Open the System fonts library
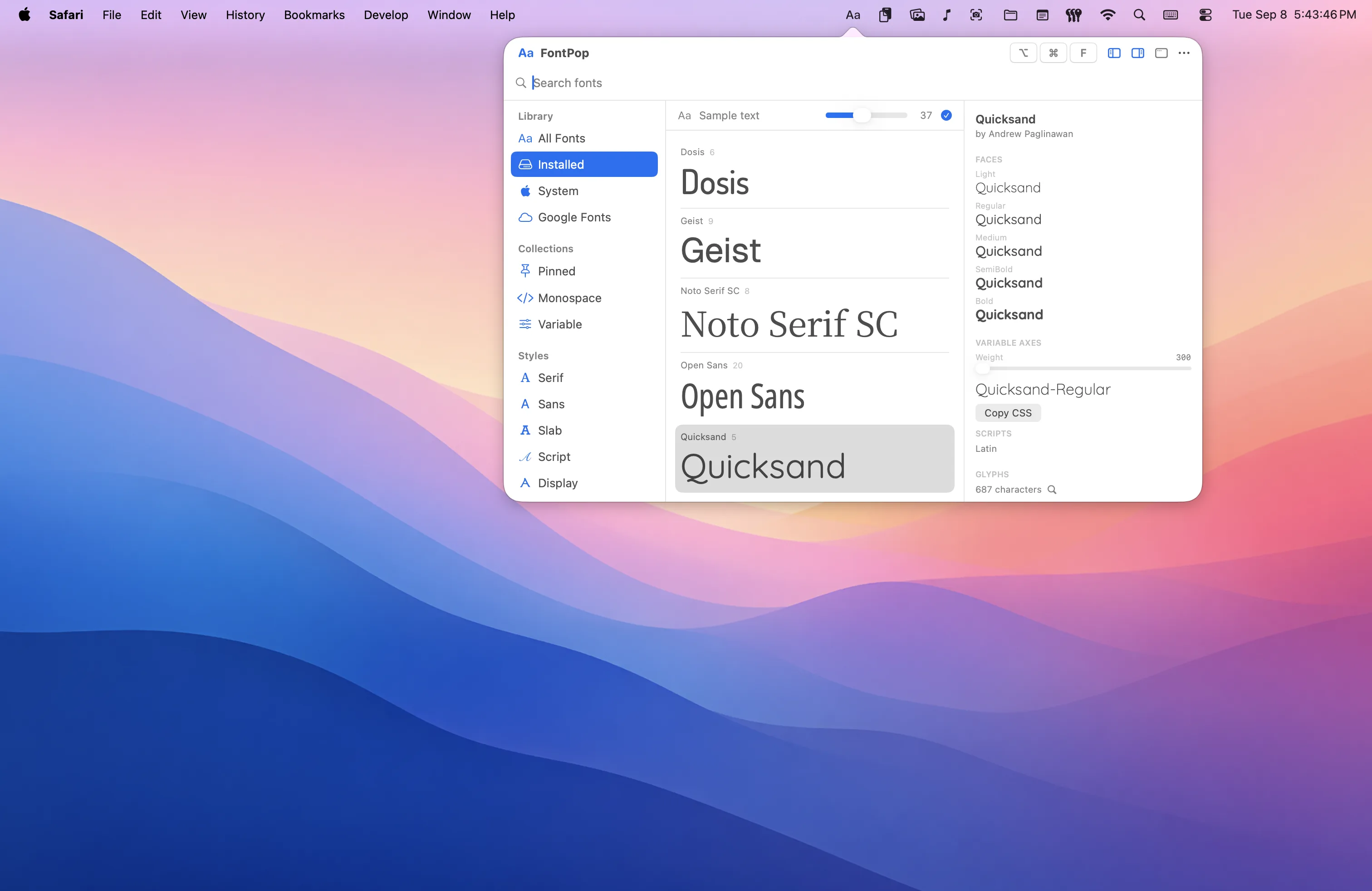 584,191
